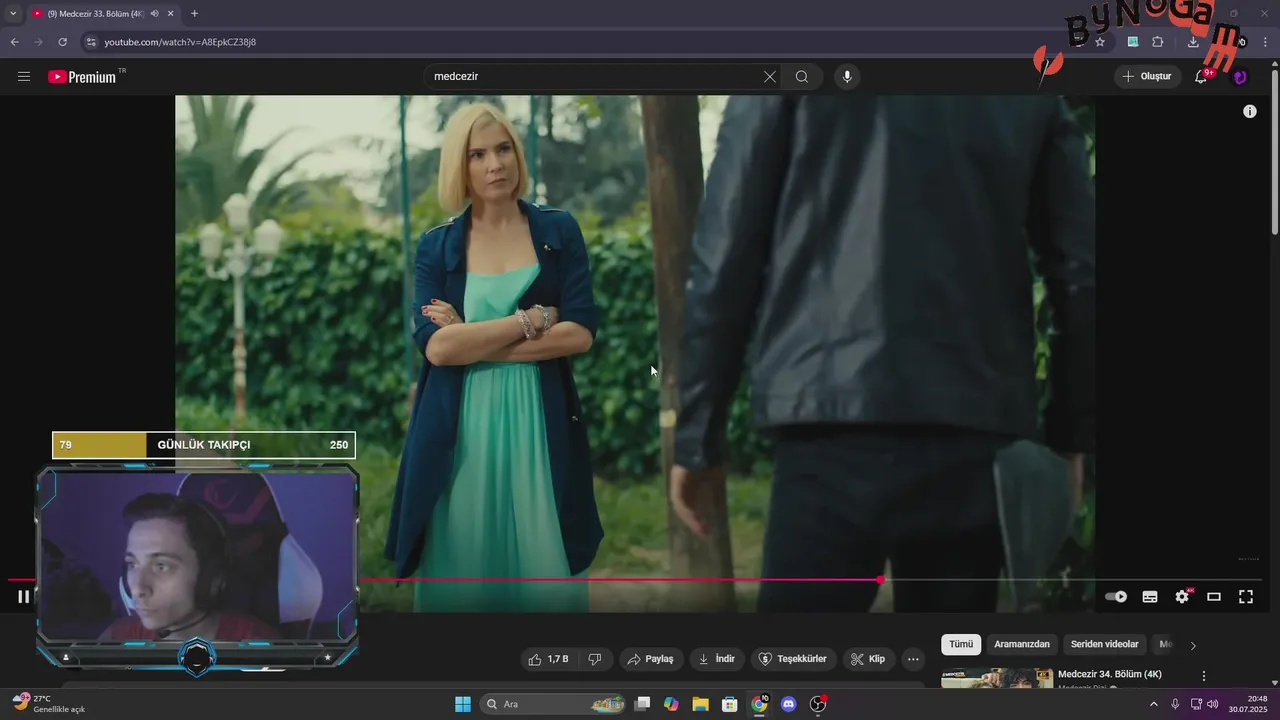Screen dimensions: 1280x720
Task: Clear the medcezir search text
Action: tap(770, 77)
